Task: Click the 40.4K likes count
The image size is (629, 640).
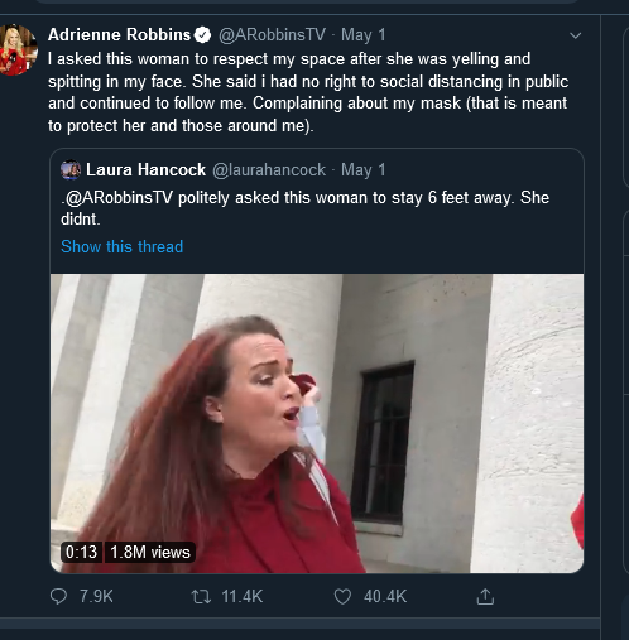Action: click(385, 596)
